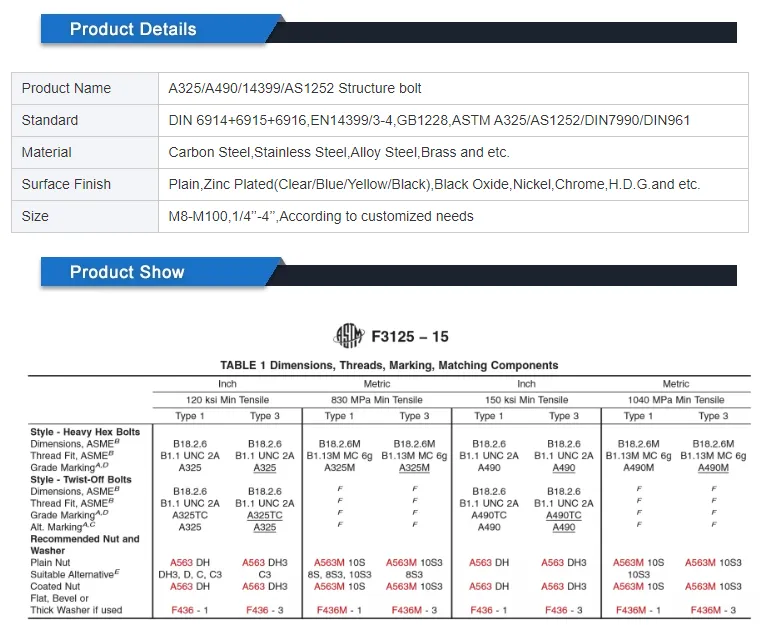
Task: Click the underlined A490TC grade marking
Action: click(x=564, y=515)
